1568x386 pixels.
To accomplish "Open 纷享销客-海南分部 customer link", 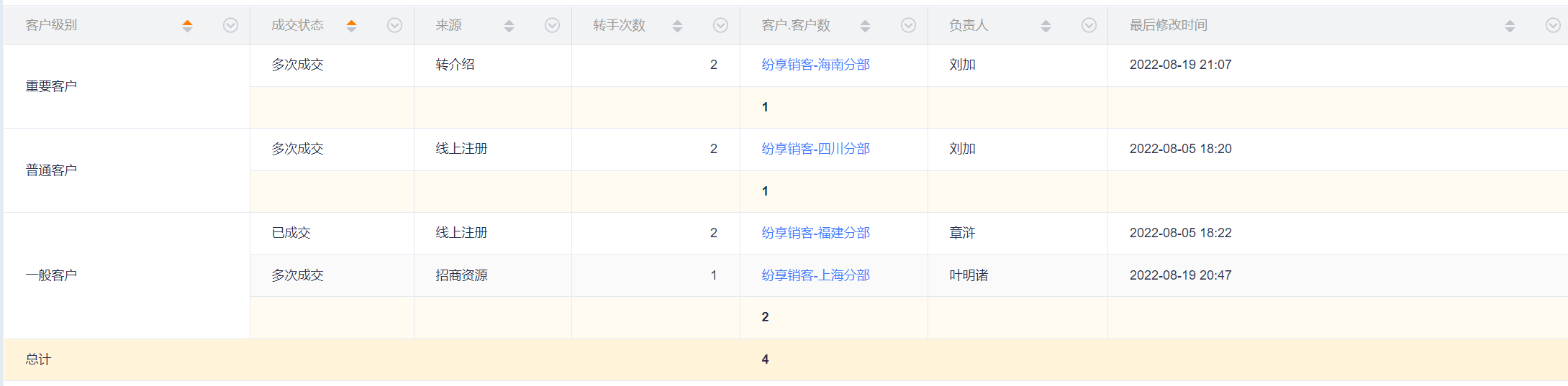I will coord(815,65).
